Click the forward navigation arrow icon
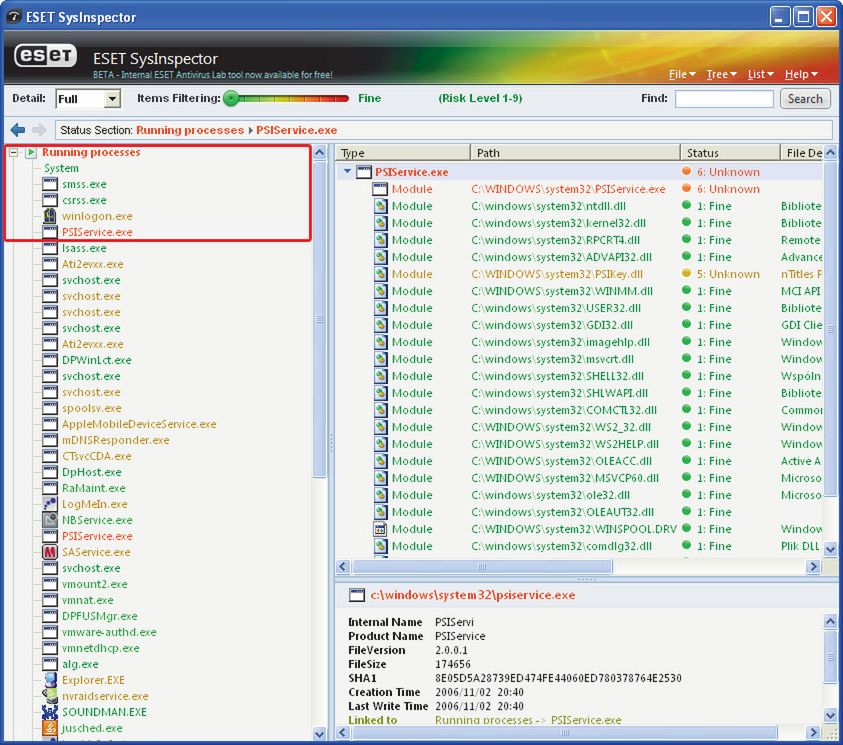 39,130
